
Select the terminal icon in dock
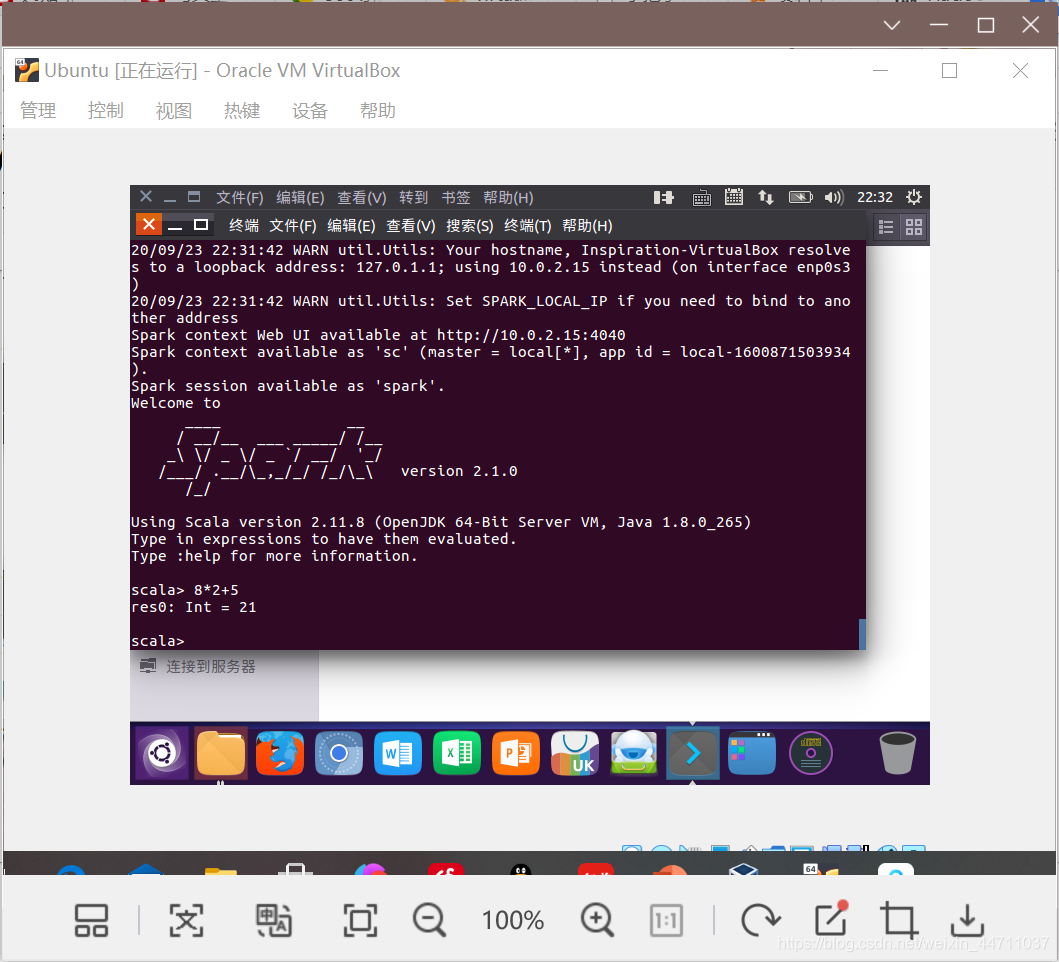coord(693,753)
